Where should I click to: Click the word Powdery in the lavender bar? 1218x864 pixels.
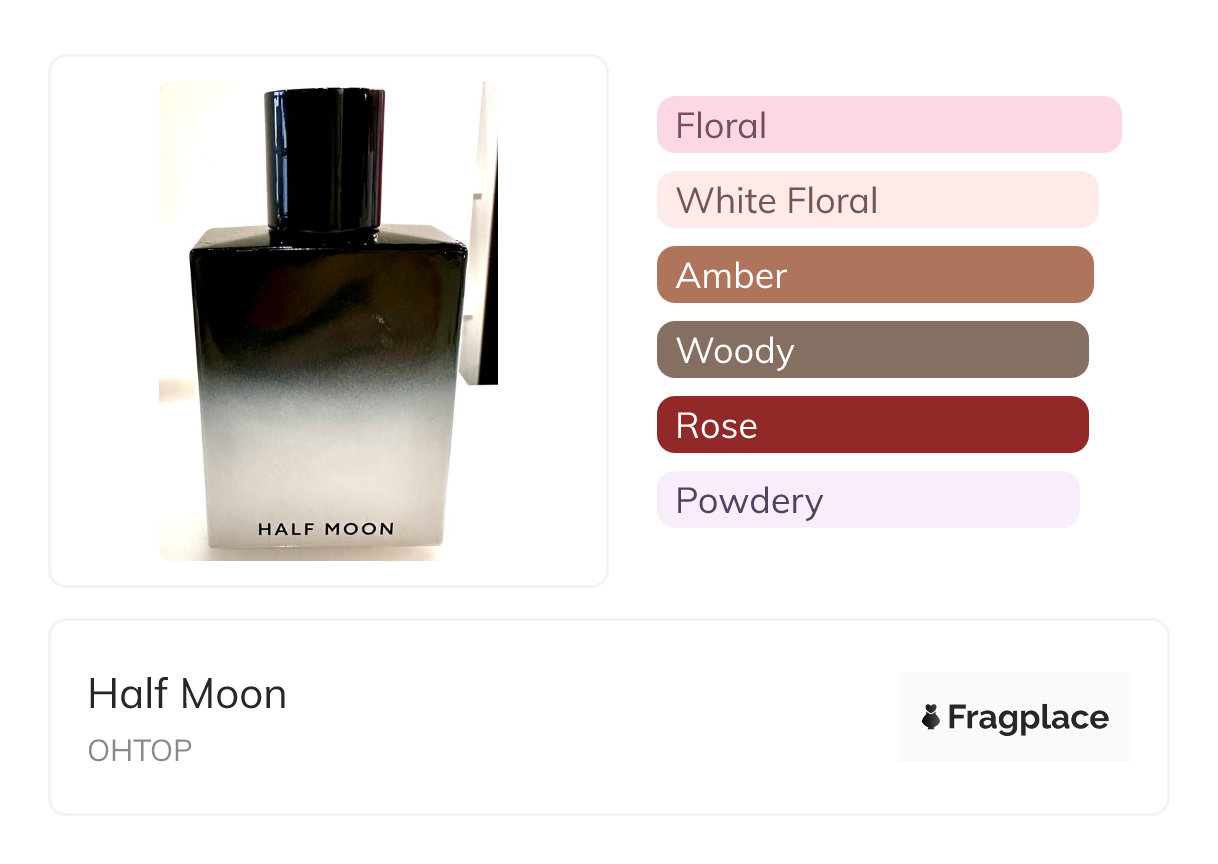pos(749,501)
